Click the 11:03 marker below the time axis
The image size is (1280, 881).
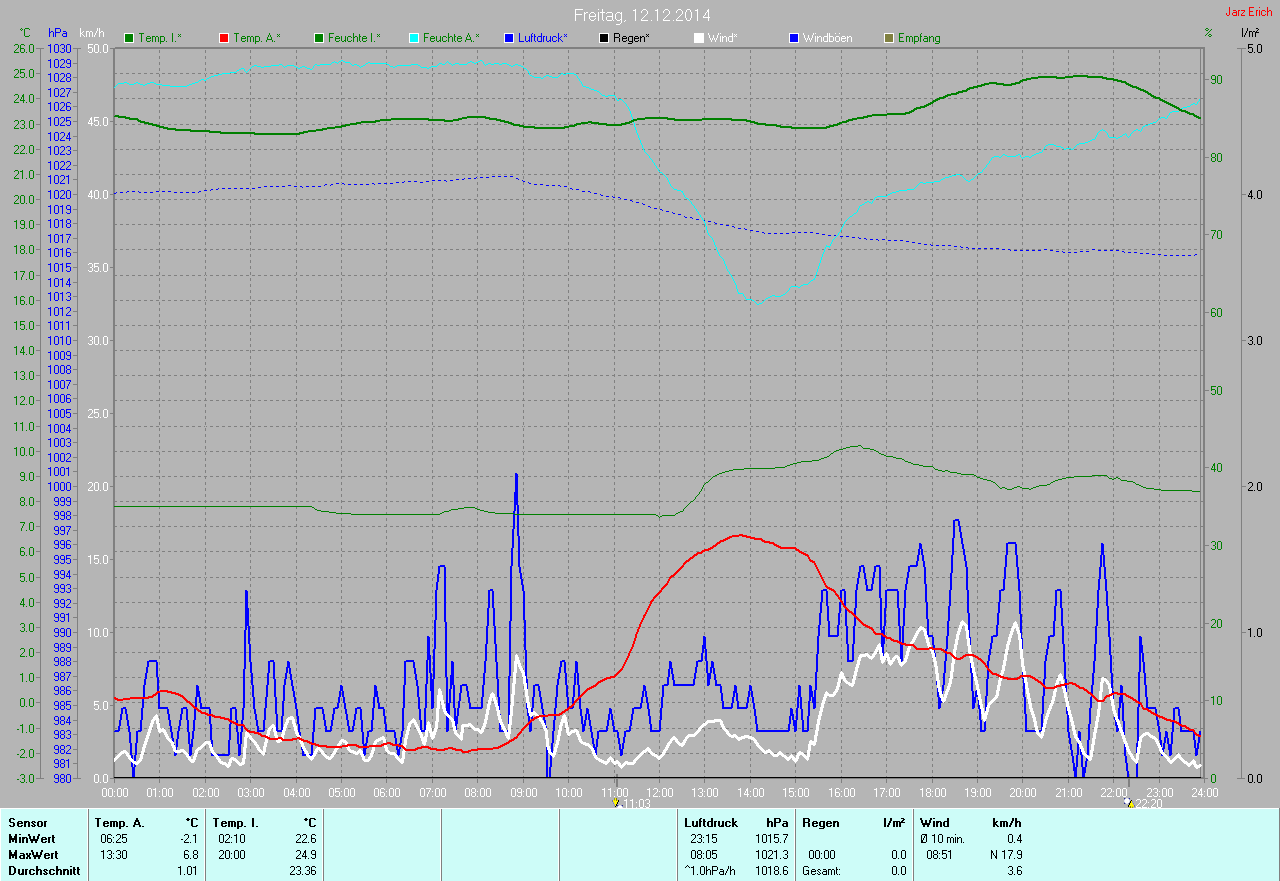click(x=632, y=803)
